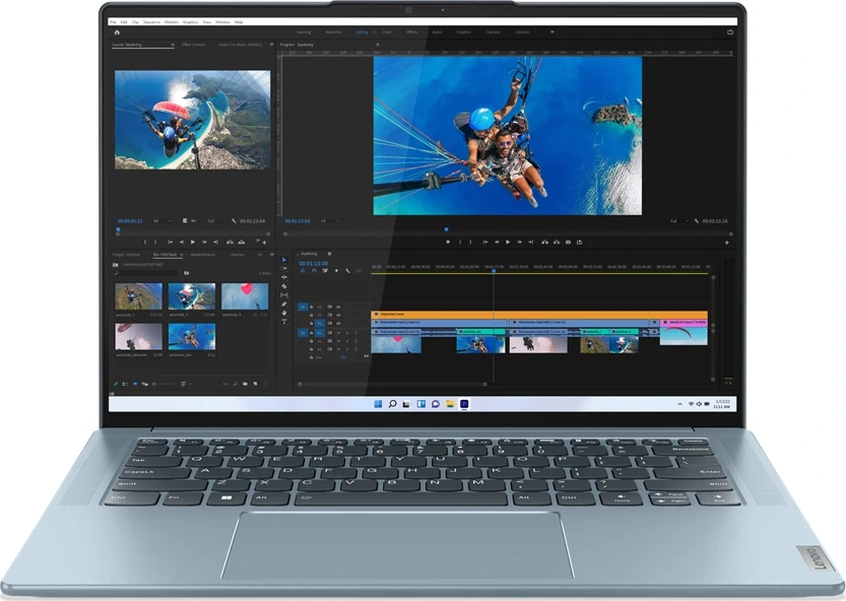The height and width of the screenshot is (601, 846).
Task: Open Windows Search from the taskbar
Action: [x=393, y=403]
